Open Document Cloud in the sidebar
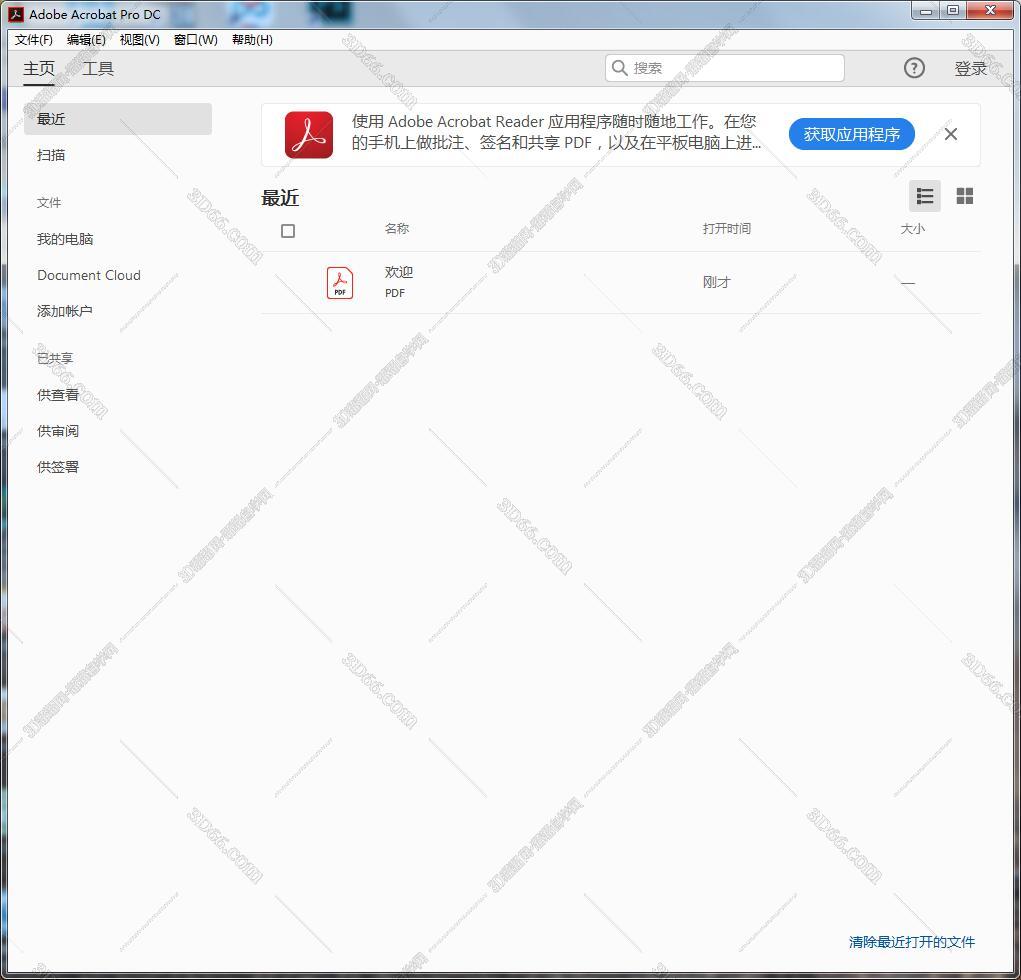This screenshot has height=980, width=1021. (89, 275)
